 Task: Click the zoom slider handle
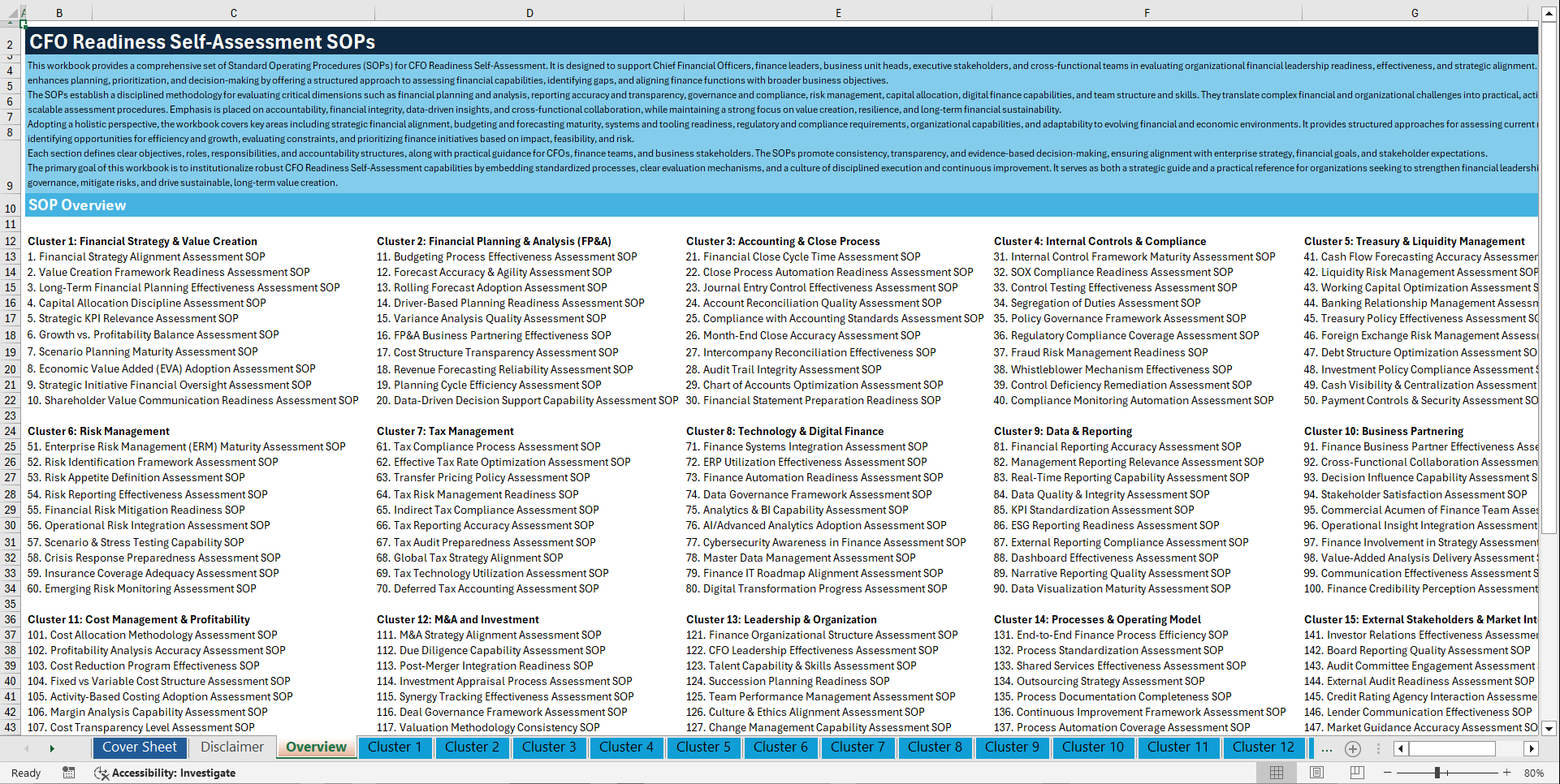click(1439, 773)
